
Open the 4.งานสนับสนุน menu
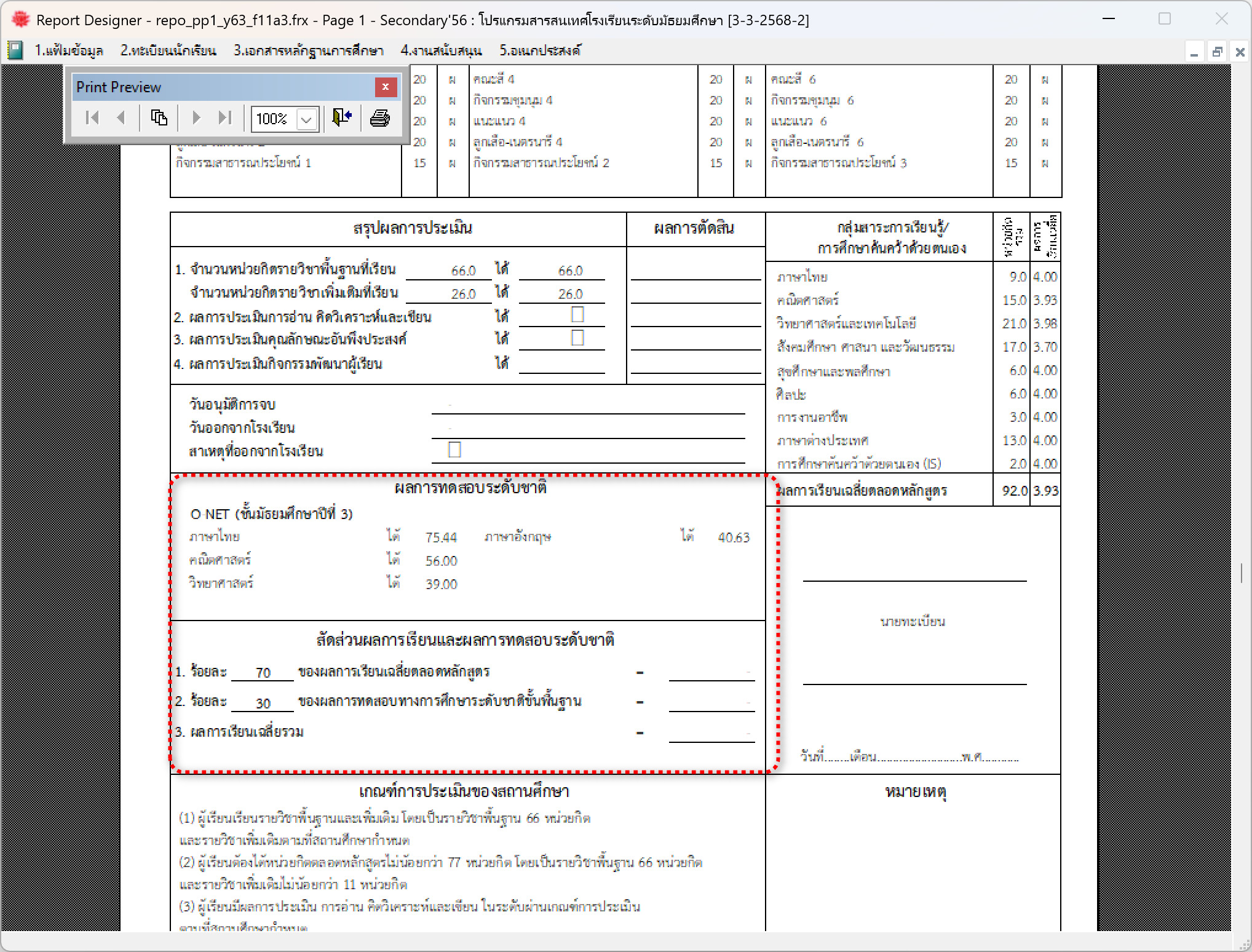pyautogui.click(x=441, y=50)
